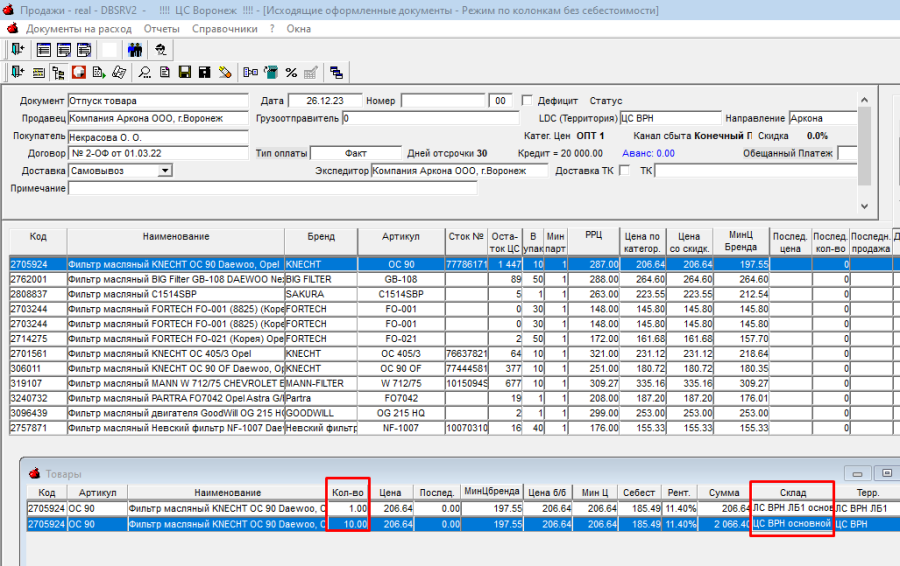Click the yellow floppy save icon

pyautogui.click(x=185, y=72)
